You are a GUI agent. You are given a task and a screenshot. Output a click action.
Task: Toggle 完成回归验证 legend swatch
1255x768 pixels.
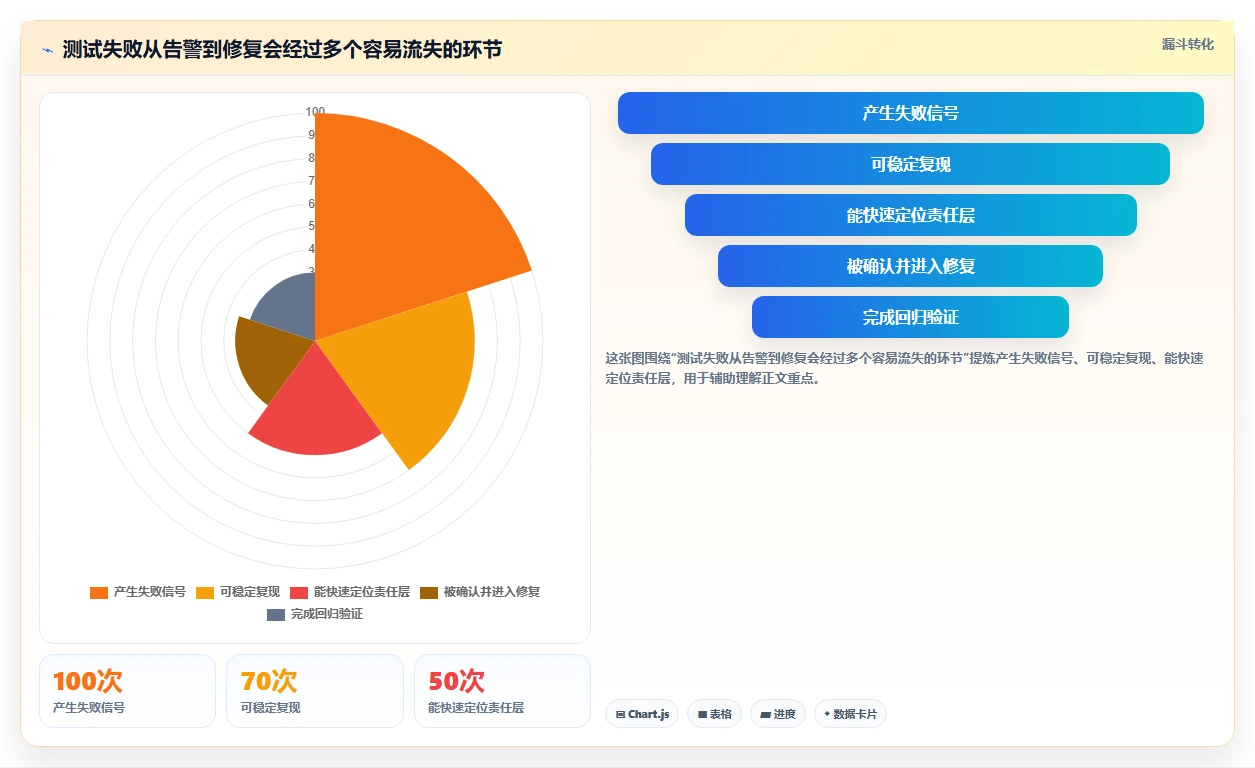[x=276, y=614]
